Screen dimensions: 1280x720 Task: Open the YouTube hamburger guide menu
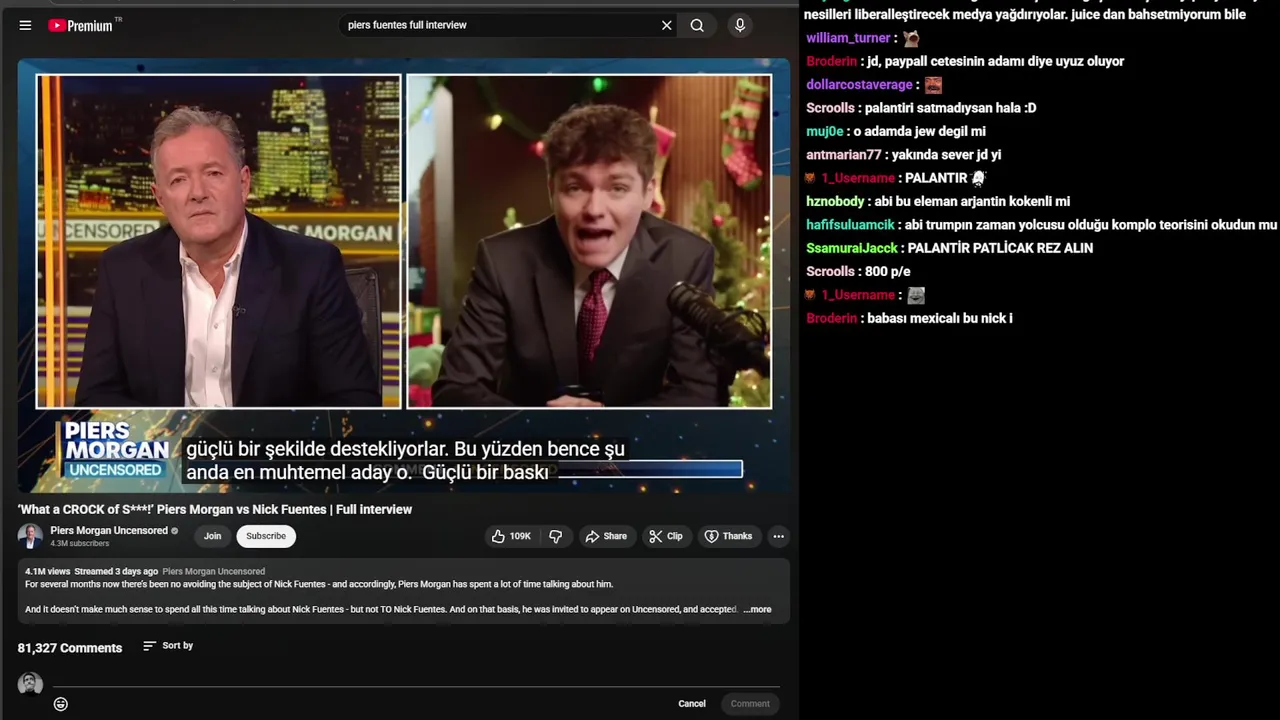25,25
